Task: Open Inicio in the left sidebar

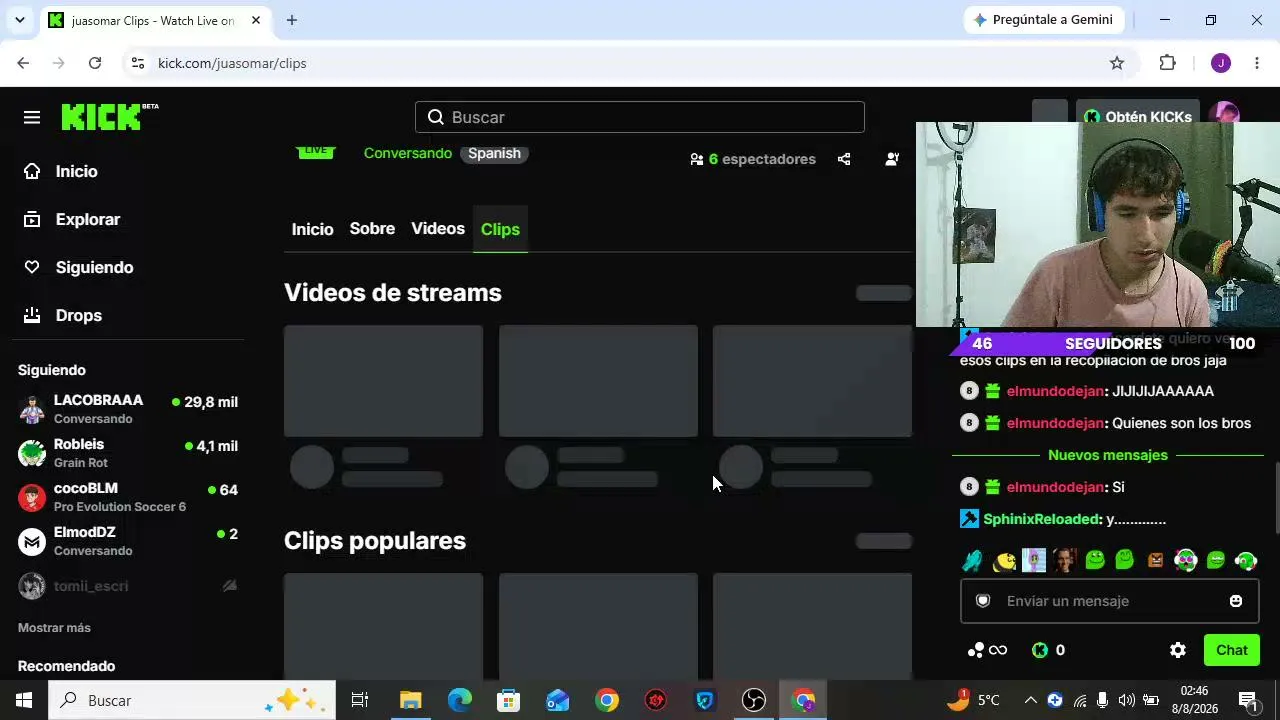Action: click(x=61, y=171)
